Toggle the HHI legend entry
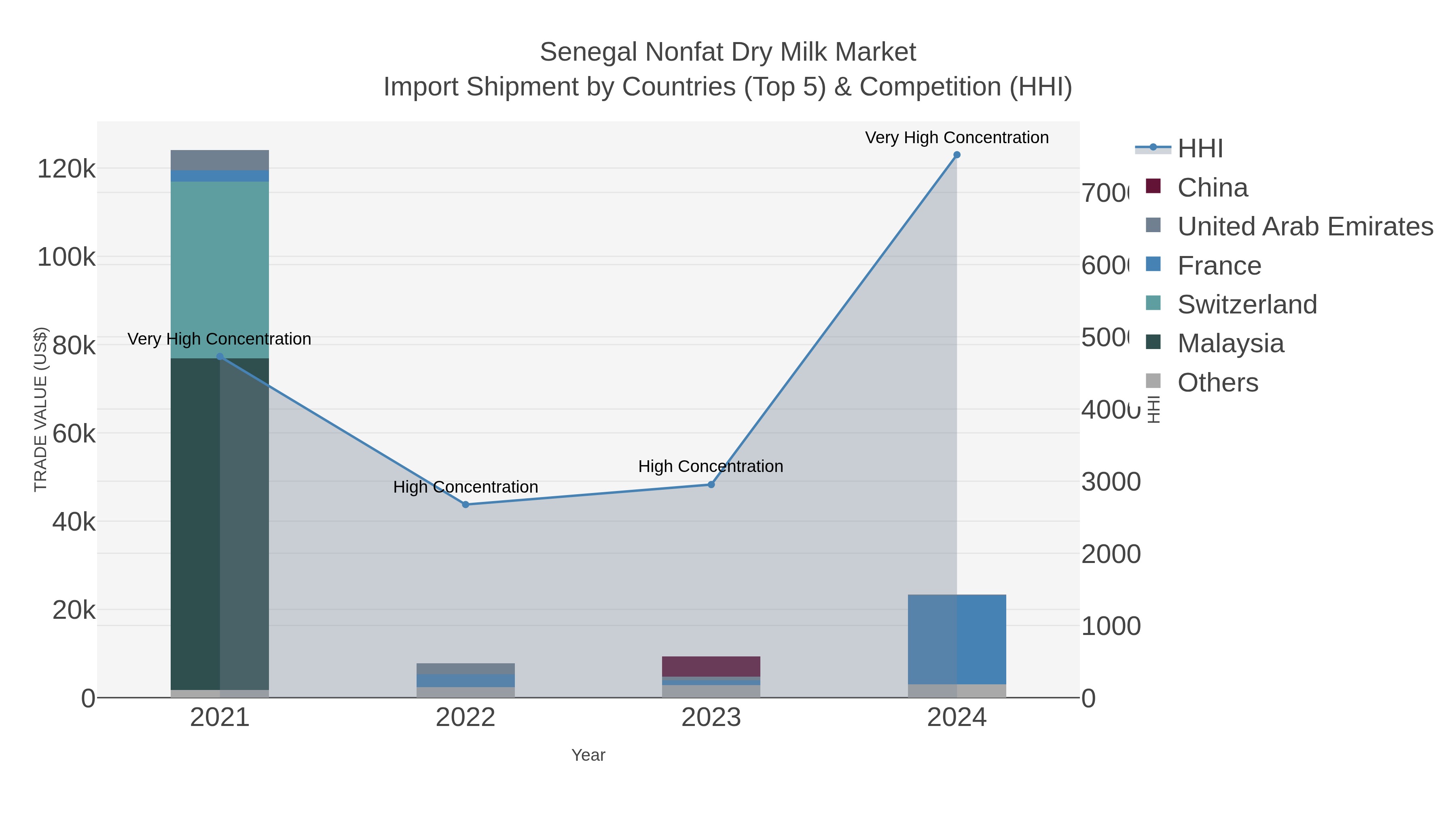1456x819 pixels. [1179, 149]
